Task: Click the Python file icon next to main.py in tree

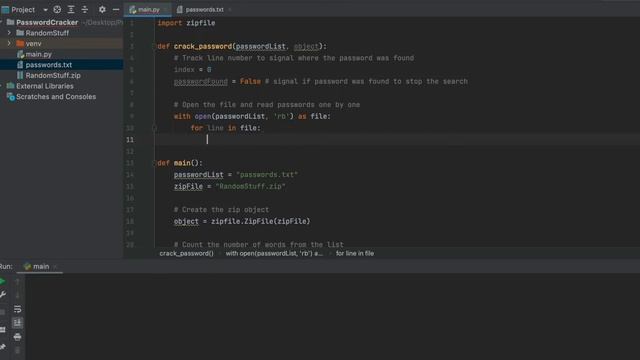Action: [20, 54]
